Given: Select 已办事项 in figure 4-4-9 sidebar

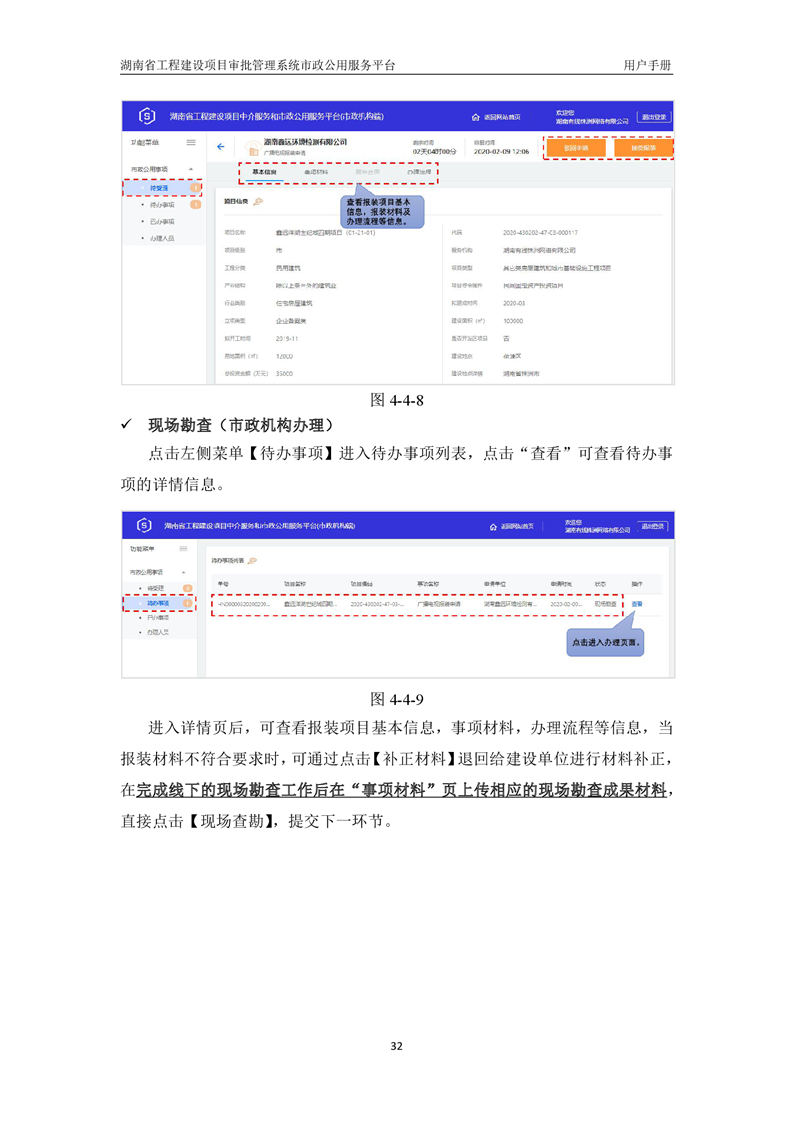Looking at the screenshot, I should 158,618.
